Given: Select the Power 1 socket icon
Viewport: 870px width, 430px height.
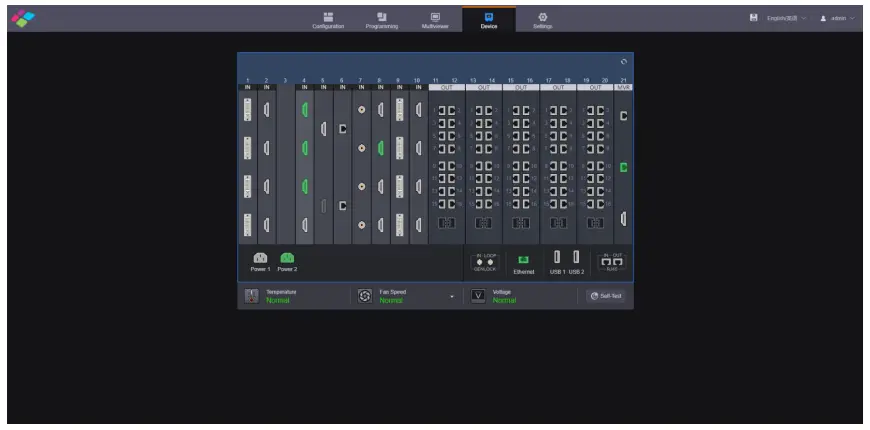Looking at the screenshot, I should point(260,258).
